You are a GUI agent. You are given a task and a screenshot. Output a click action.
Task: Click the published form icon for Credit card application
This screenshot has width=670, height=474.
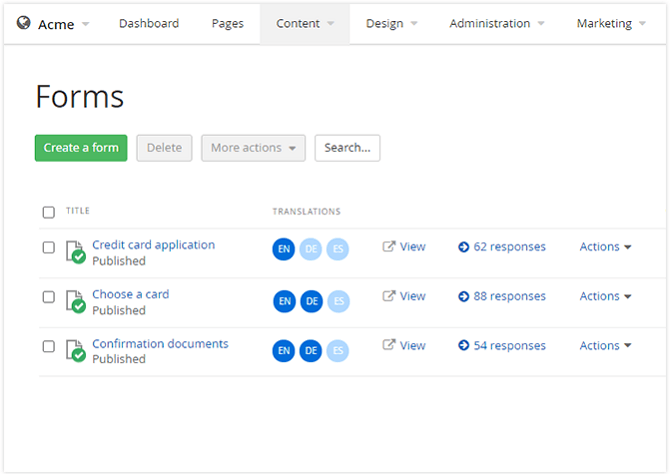click(75, 251)
